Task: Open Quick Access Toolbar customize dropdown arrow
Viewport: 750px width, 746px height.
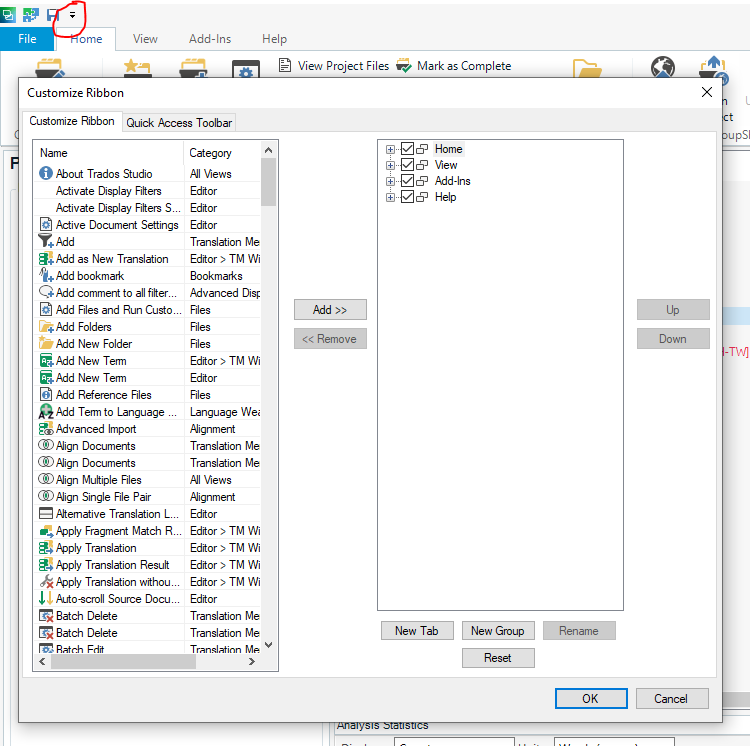Action: (72, 15)
